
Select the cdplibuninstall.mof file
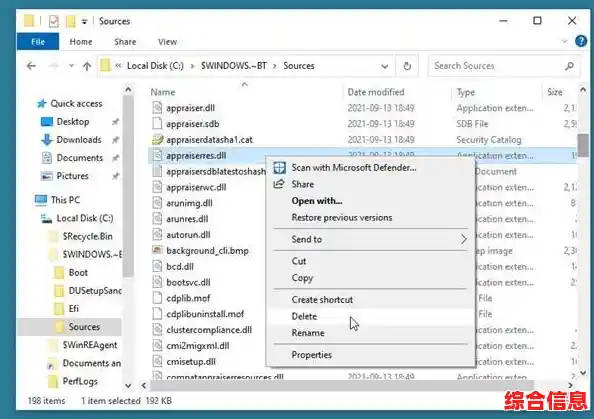tap(205, 314)
